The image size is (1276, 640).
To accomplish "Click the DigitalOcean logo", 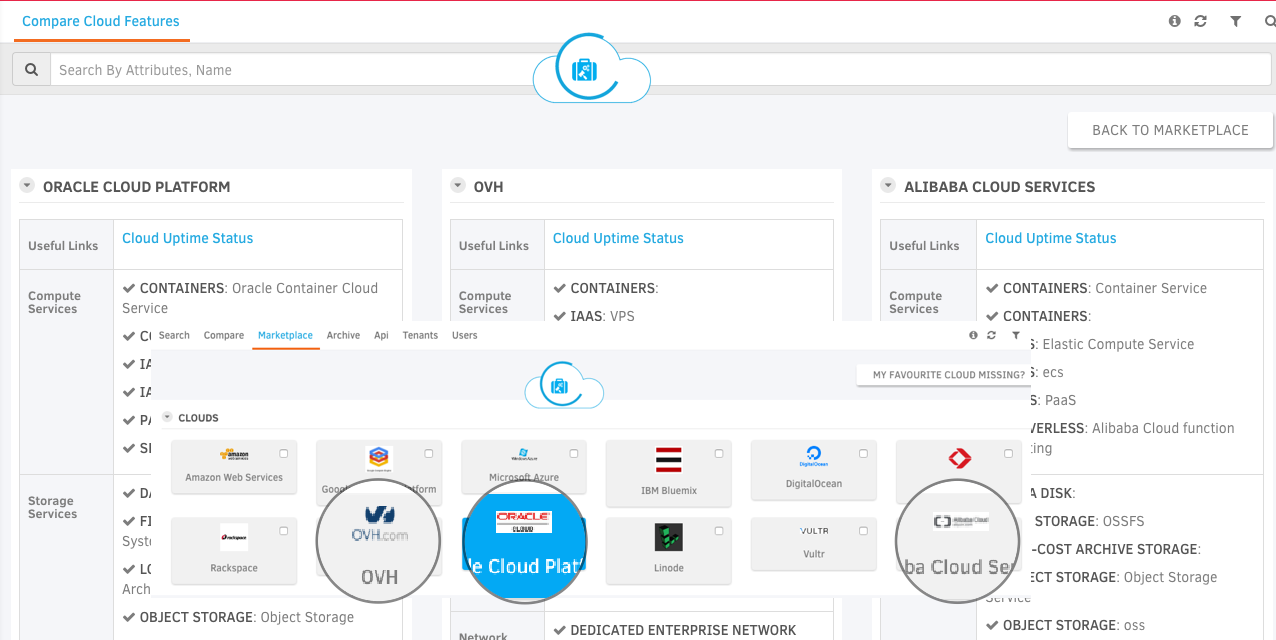I will point(813,458).
